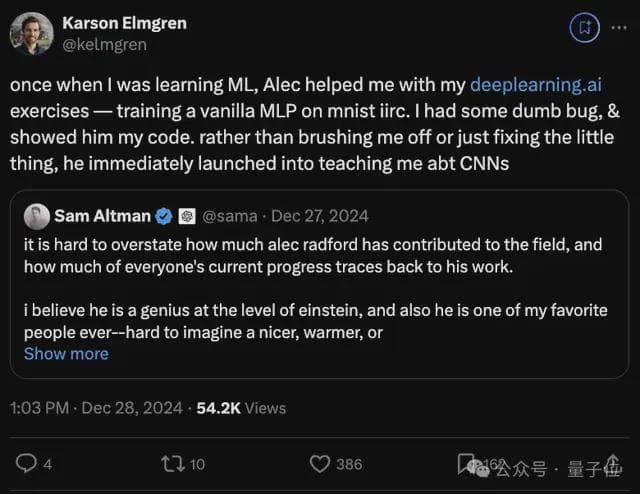This screenshot has height=494, width=640.
Task: Open Sam Altman's name in quoted tweet
Action: tap(103, 216)
